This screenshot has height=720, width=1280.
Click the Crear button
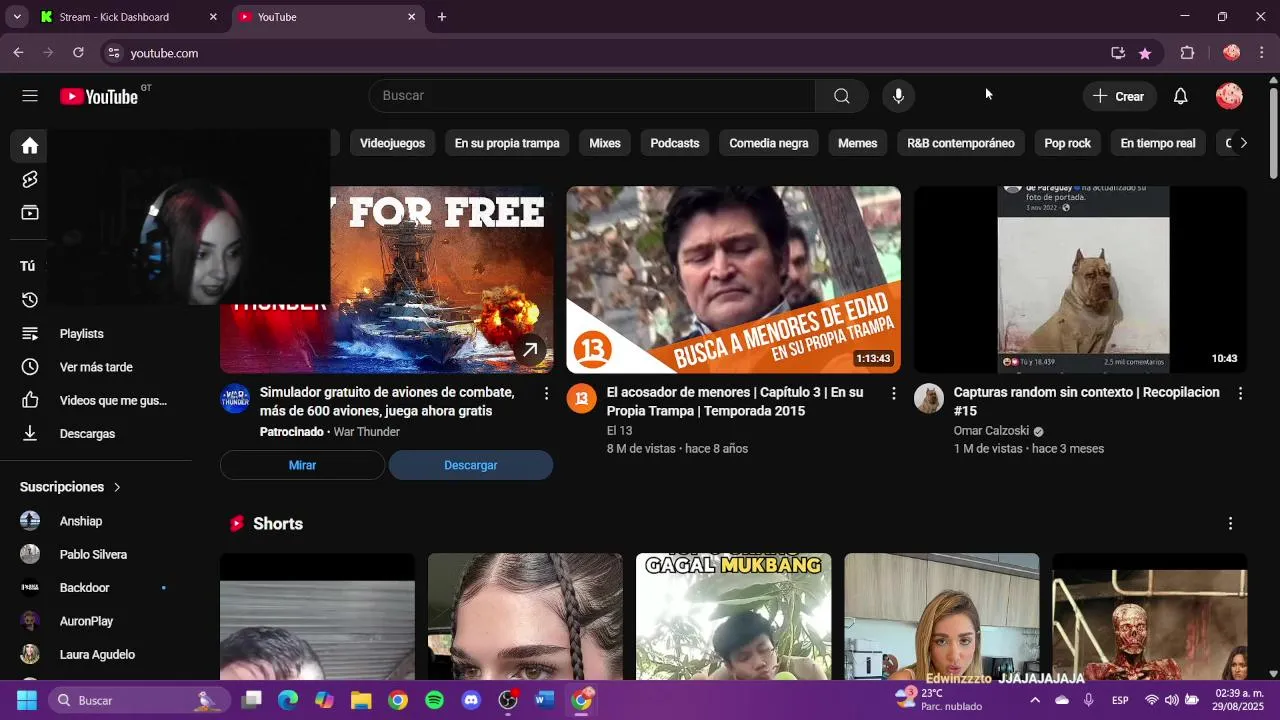click(1118, 96)
